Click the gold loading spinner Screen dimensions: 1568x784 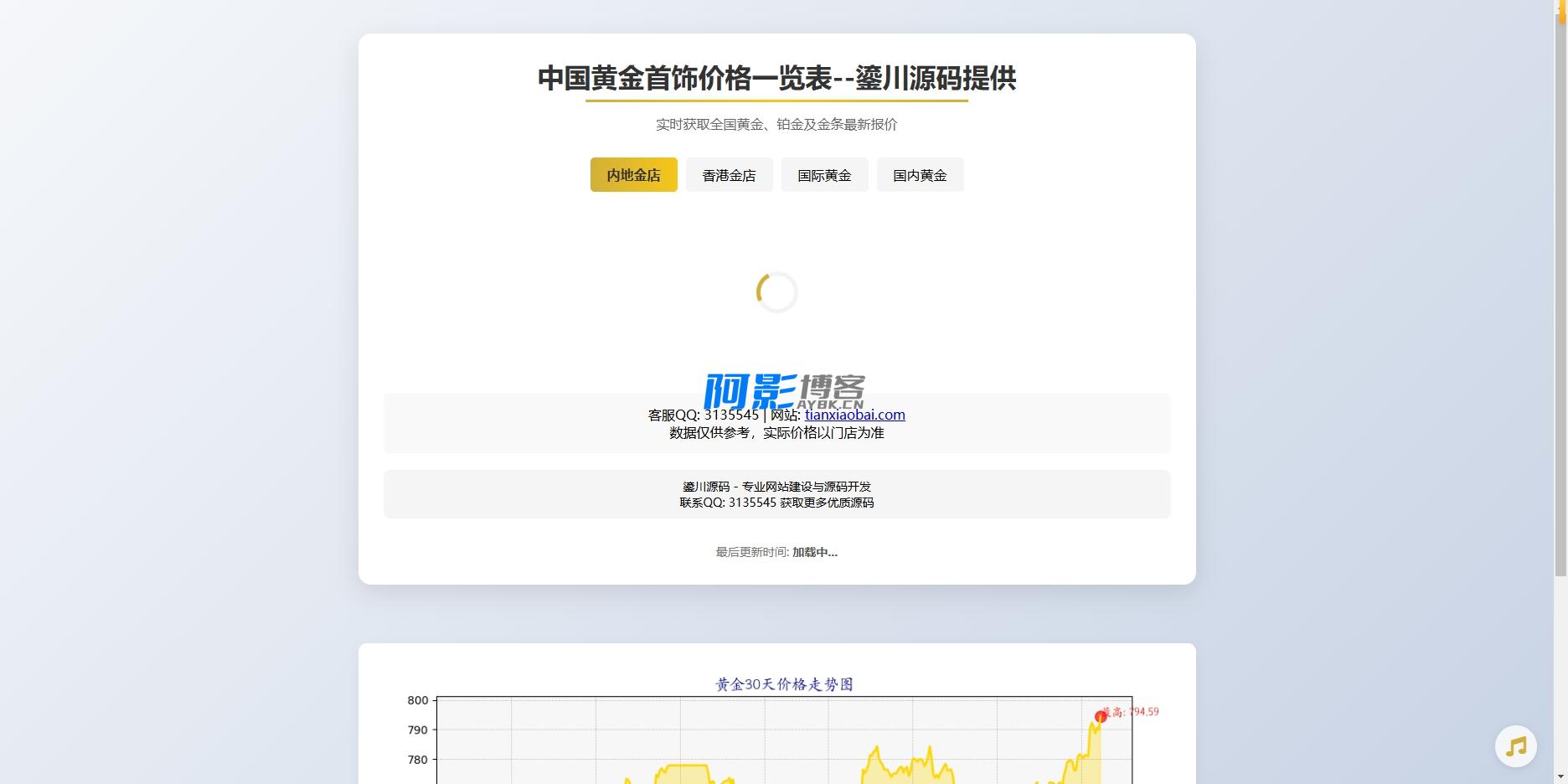776,292
